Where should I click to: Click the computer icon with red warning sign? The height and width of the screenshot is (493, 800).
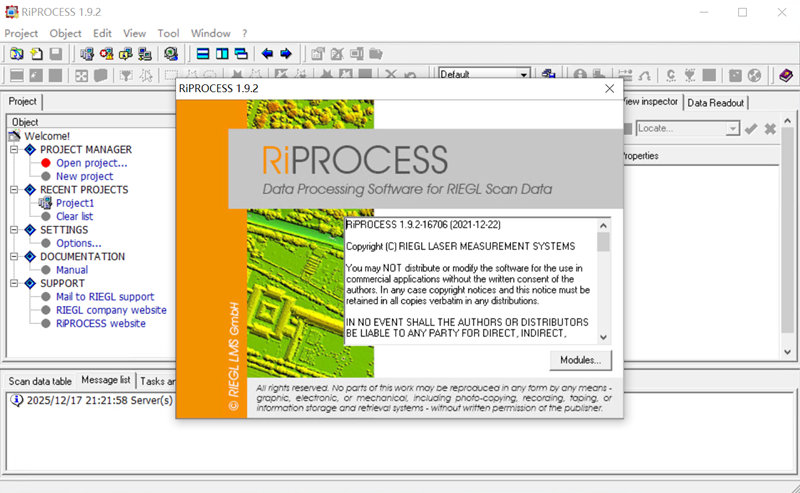coord(107,54)
